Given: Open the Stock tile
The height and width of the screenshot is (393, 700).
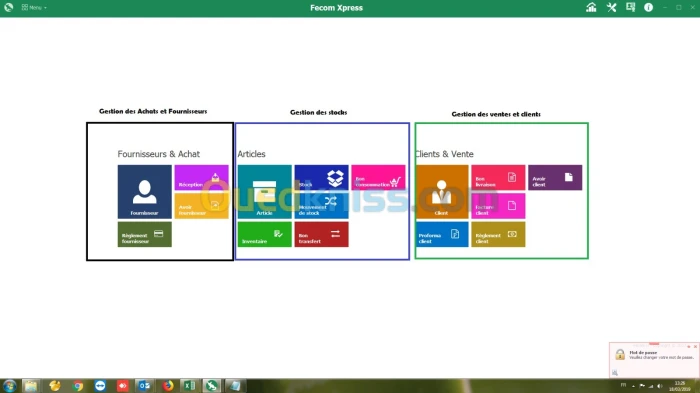Looking at the screenshot, I should tap(321, 177).
